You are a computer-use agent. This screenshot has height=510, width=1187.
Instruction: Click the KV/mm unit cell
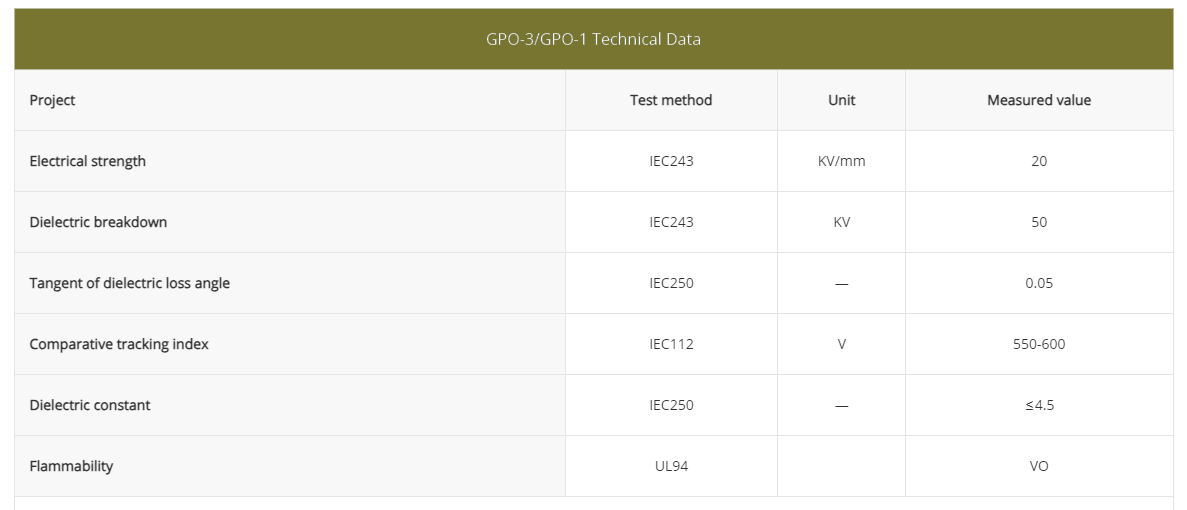(x=841, y=161)
